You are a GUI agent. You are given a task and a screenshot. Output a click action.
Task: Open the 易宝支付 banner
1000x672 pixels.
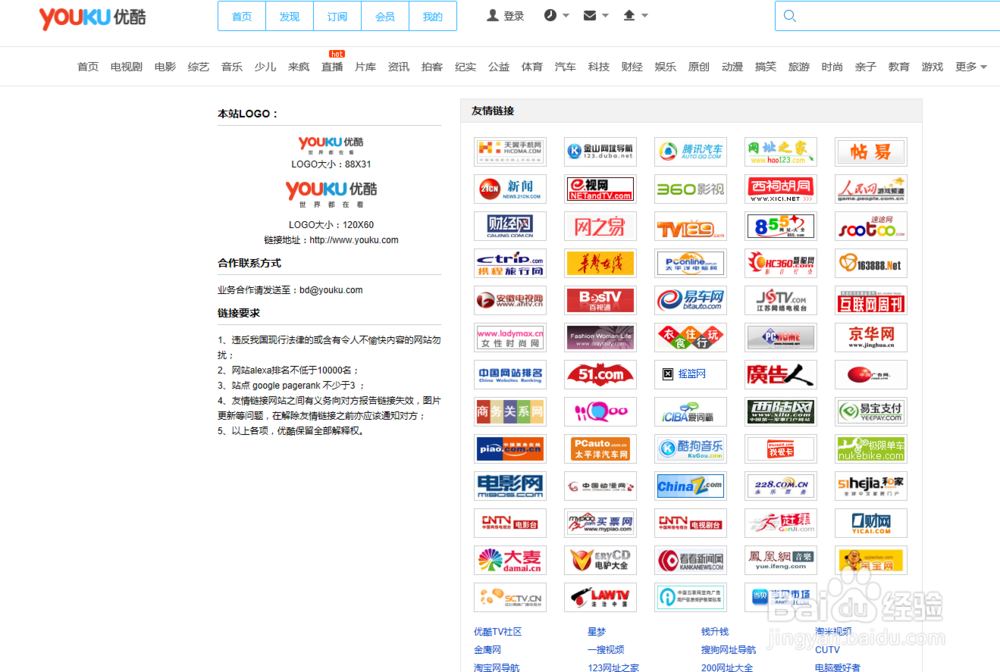pos(871,411)
